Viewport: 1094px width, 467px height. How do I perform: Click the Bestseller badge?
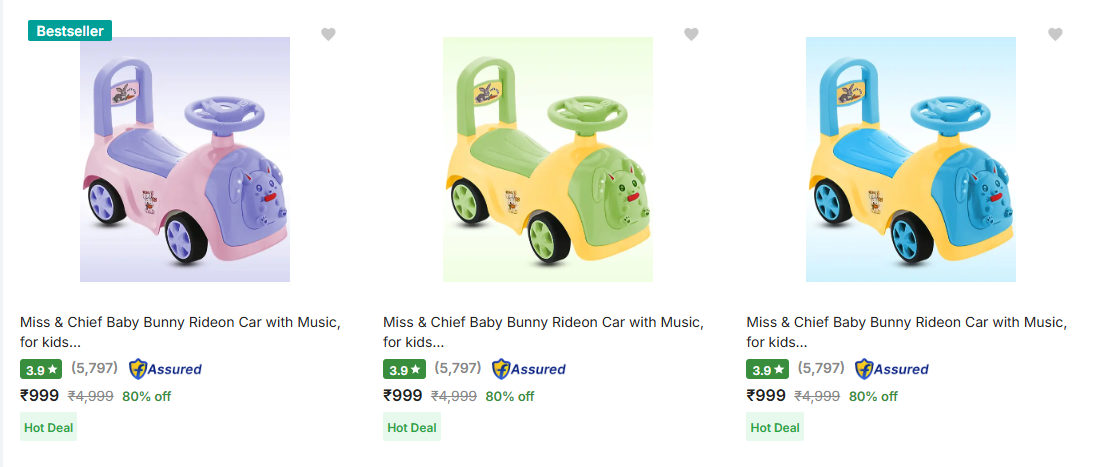click(x=70, y=31)
